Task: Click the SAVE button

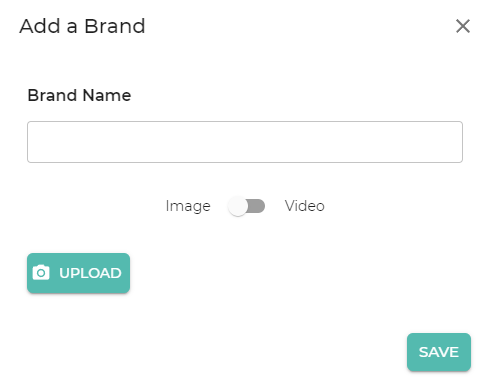Action: coord(439,352)
